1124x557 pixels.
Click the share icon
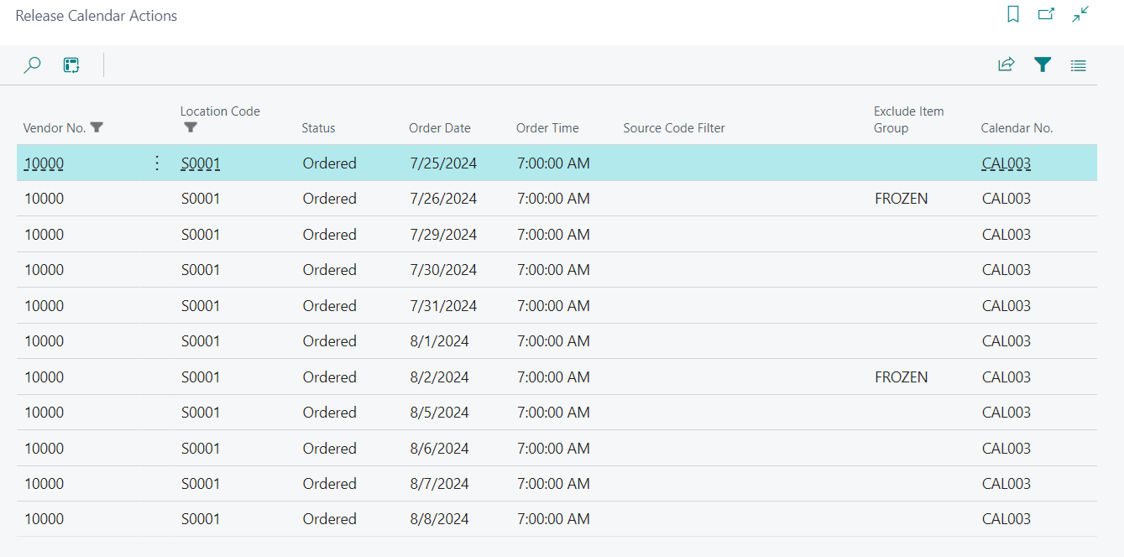pyautogui.click(x=1006, y=66)
